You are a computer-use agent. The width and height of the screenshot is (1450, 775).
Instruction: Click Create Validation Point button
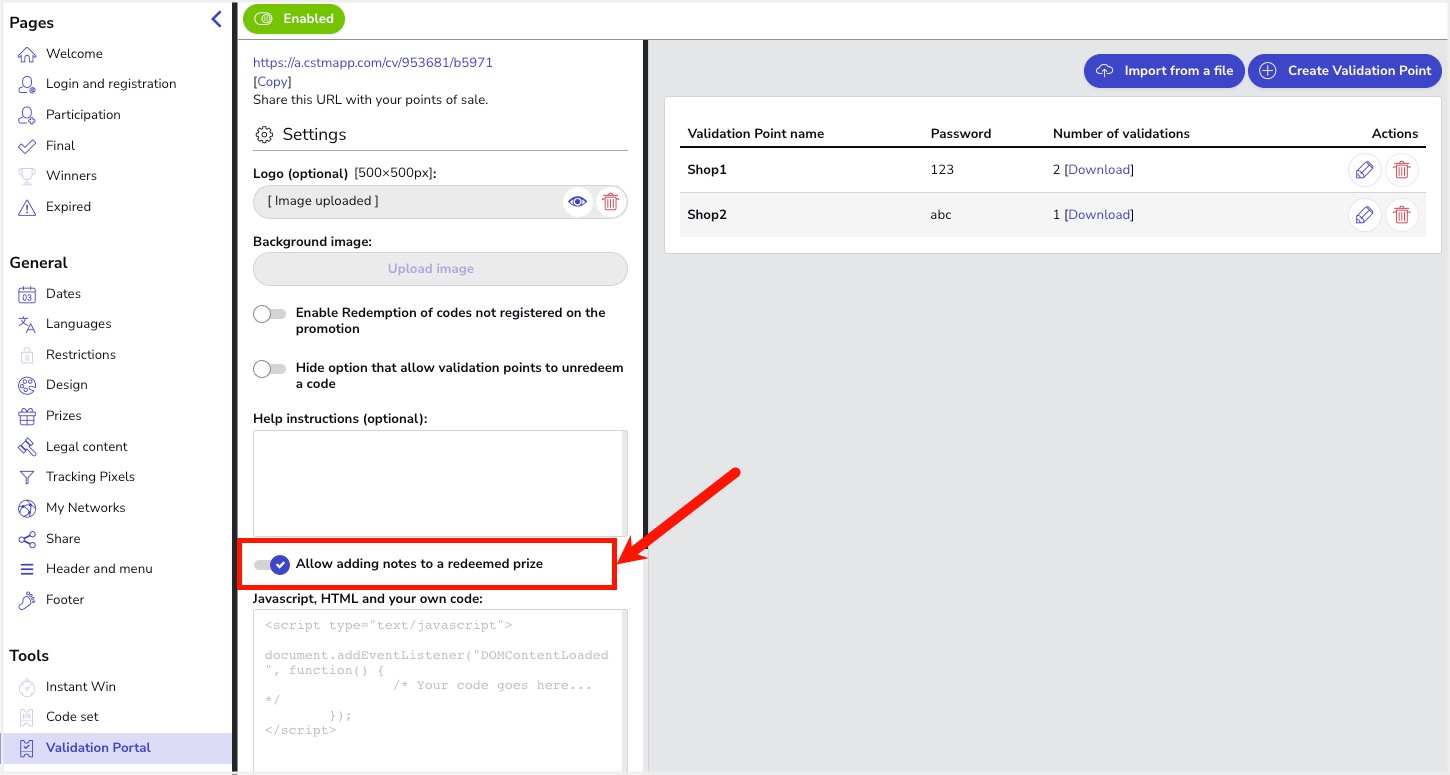click(1345, 71)
